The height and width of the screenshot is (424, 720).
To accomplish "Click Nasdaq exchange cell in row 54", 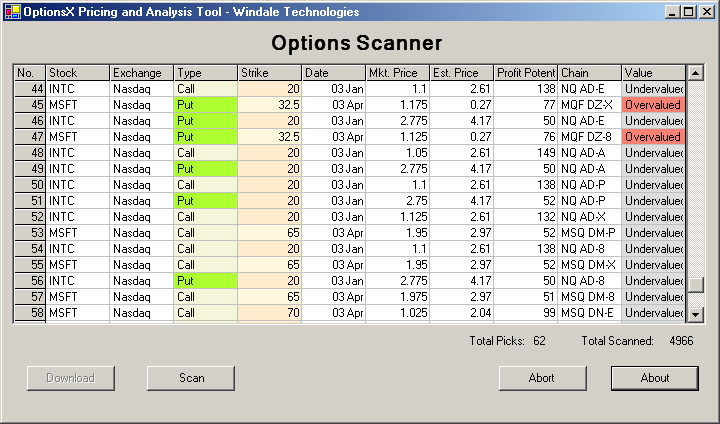I will tap(142, 249).
